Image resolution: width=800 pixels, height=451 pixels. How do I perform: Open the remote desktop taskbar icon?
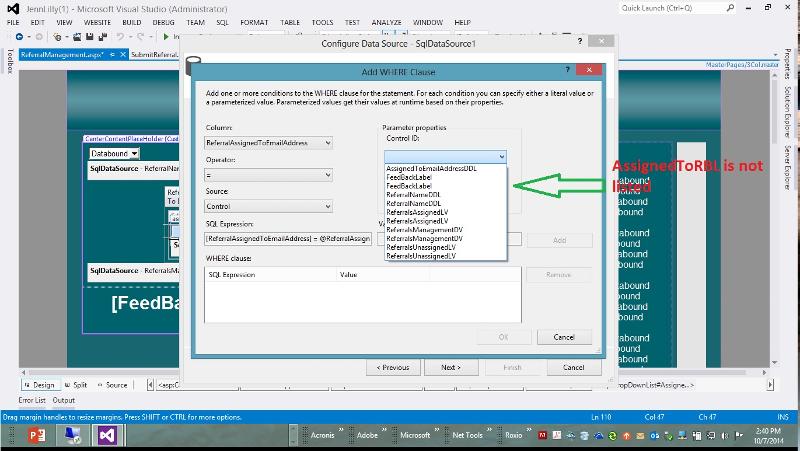click(x=72, y=435)
